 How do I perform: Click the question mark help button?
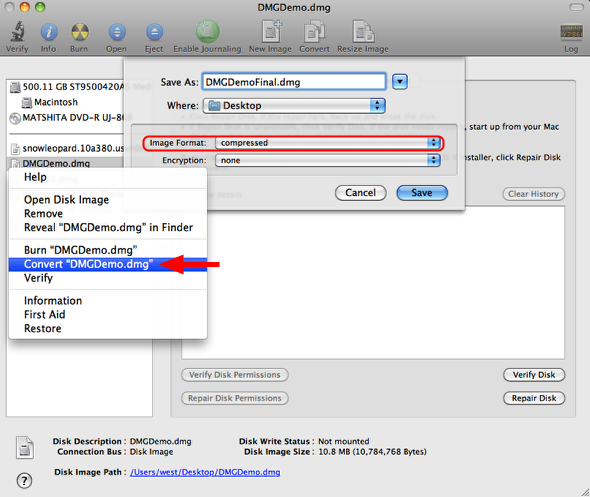24,480
